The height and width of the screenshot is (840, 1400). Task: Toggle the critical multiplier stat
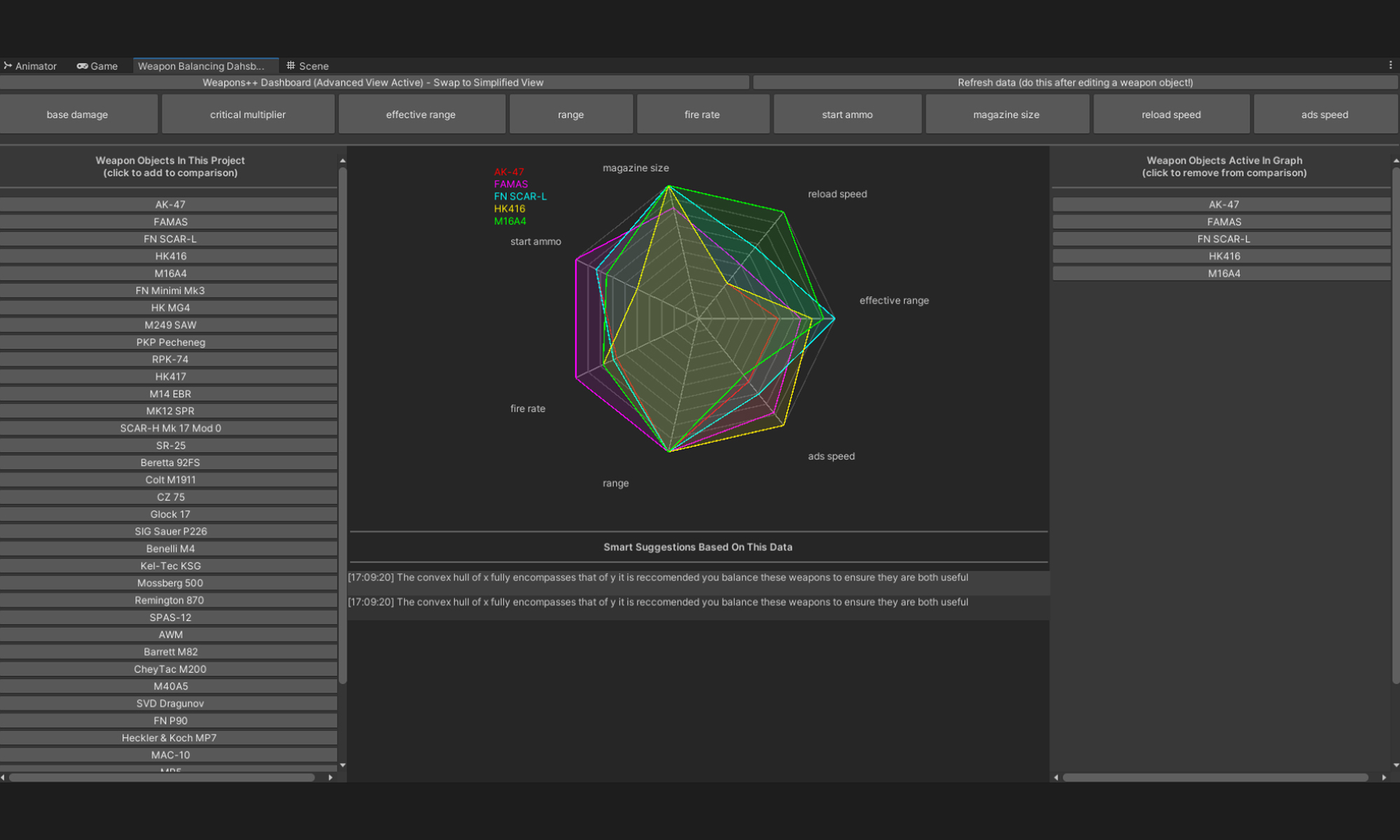click(248, 114)
